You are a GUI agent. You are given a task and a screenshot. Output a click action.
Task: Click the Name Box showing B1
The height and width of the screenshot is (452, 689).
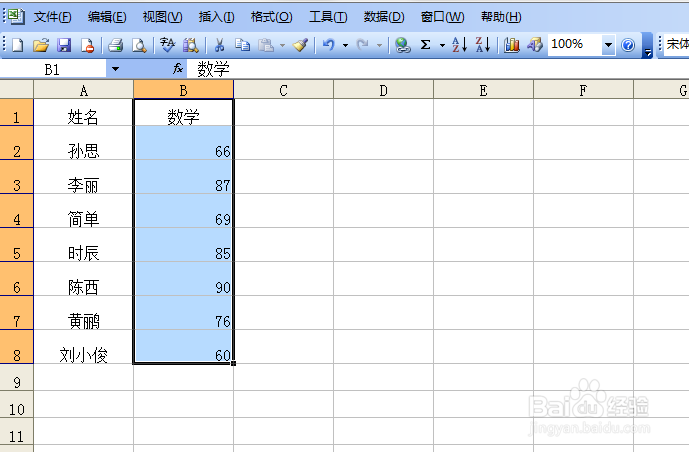point(53,69)
